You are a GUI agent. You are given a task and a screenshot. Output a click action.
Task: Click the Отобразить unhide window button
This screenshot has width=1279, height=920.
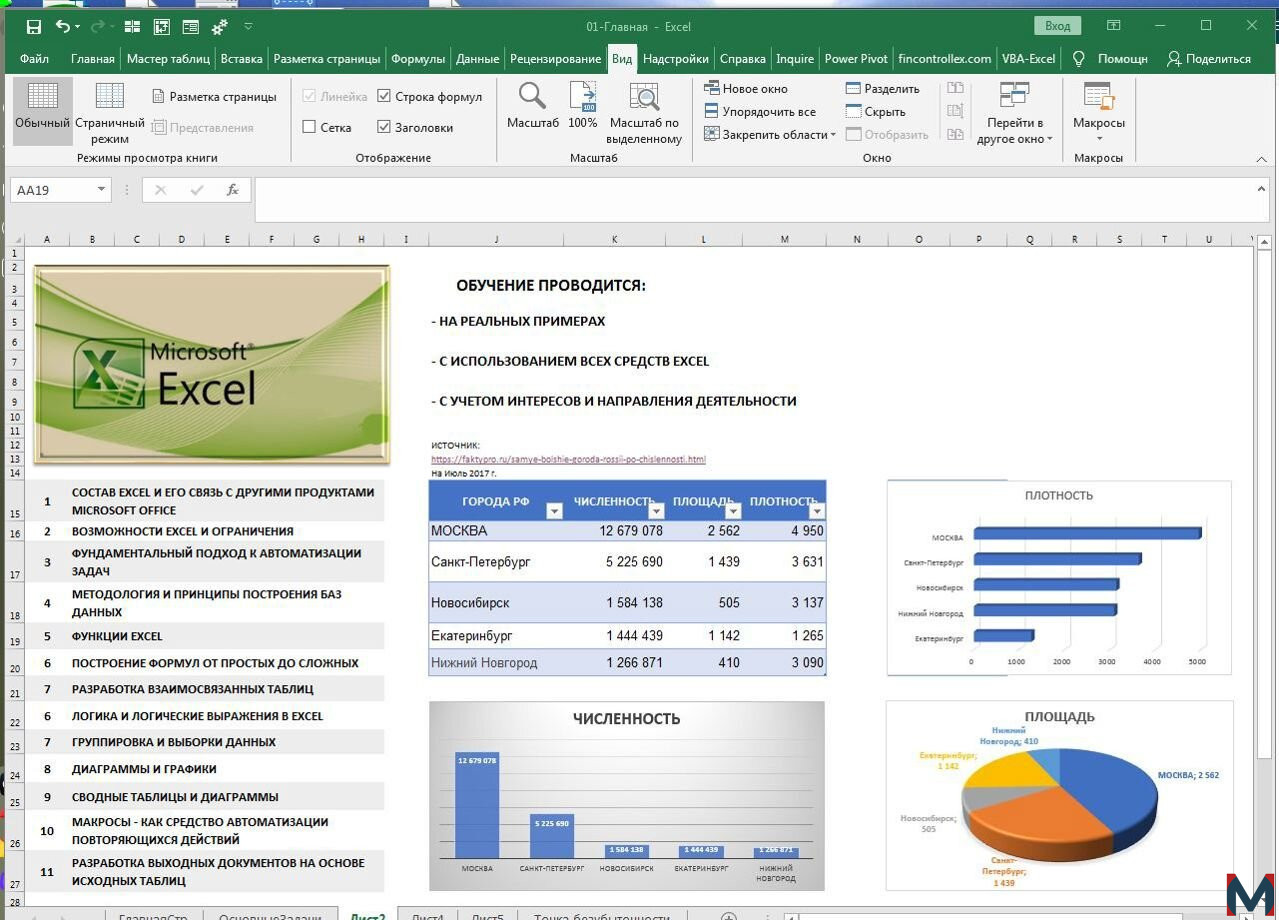pos(887,135)
